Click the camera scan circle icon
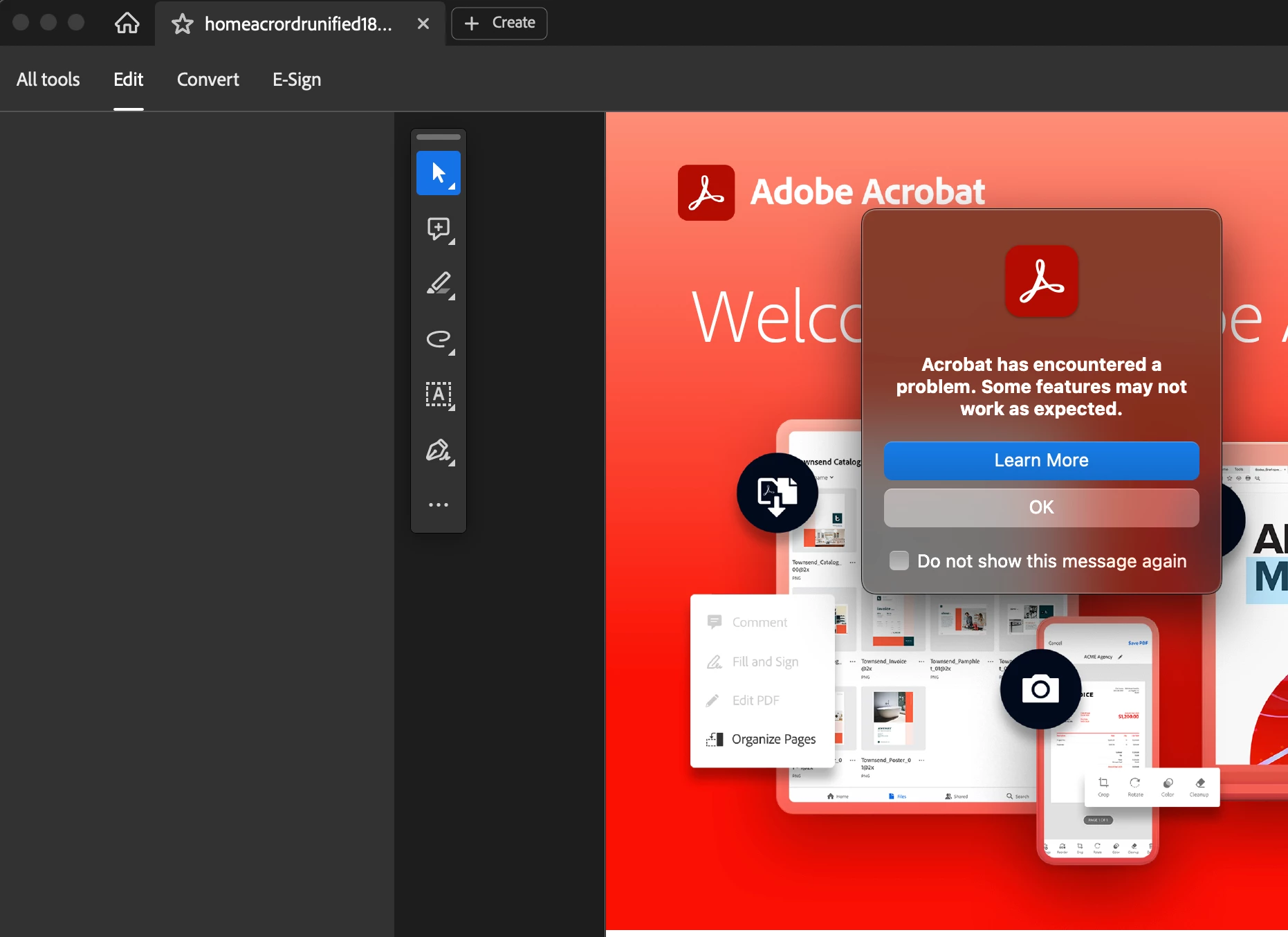 coord(1041,689)
